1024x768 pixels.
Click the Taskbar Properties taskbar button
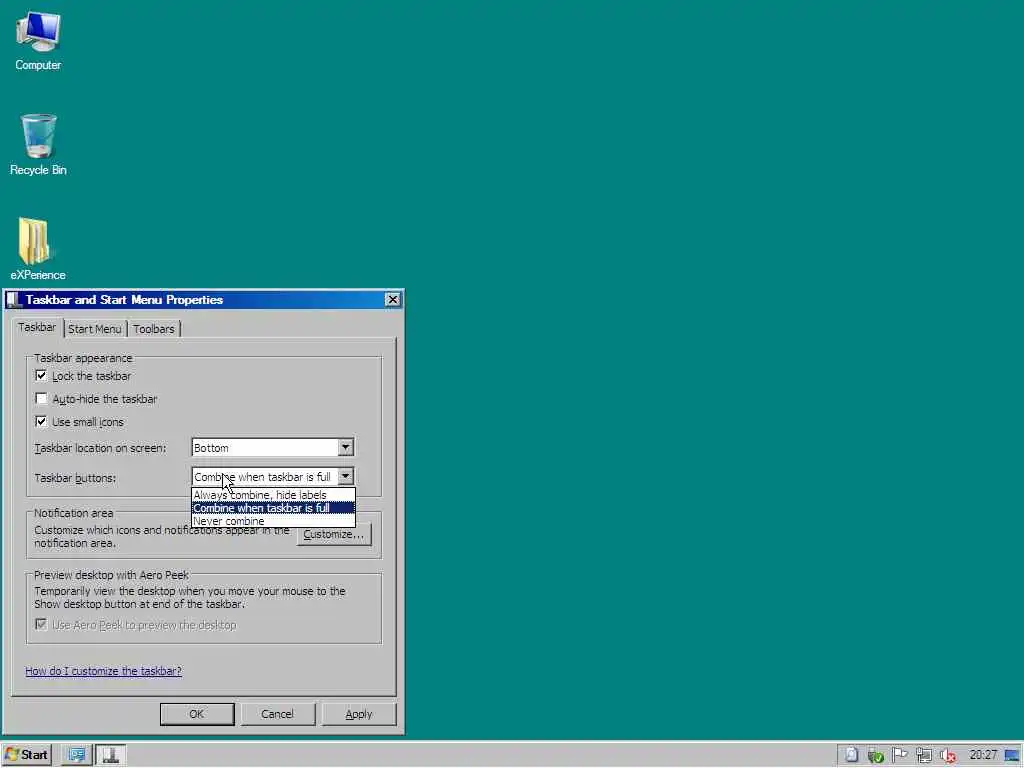coord(110,755)
